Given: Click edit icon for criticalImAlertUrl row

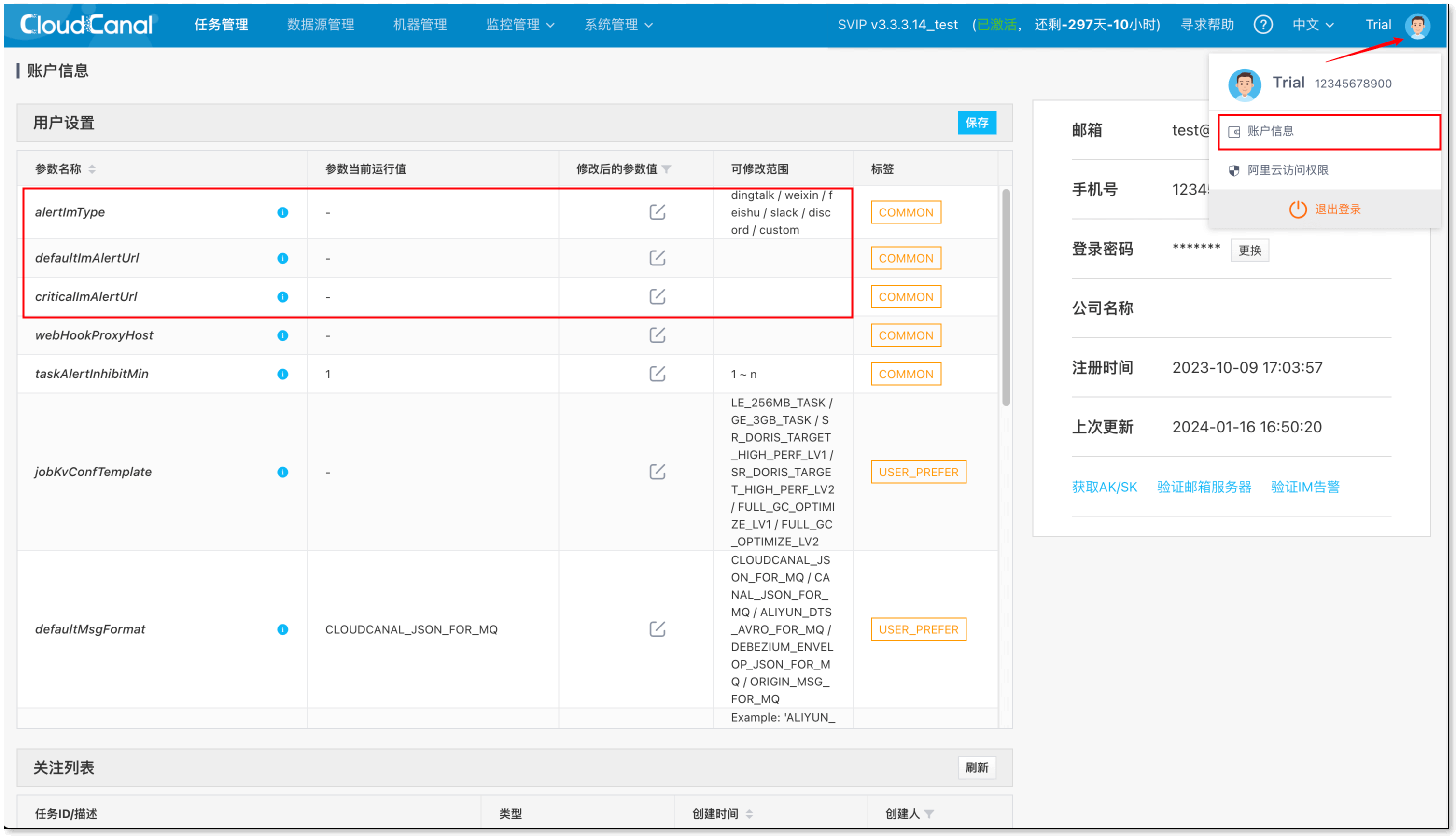Looking at the screenshot, I should (657, 297).
